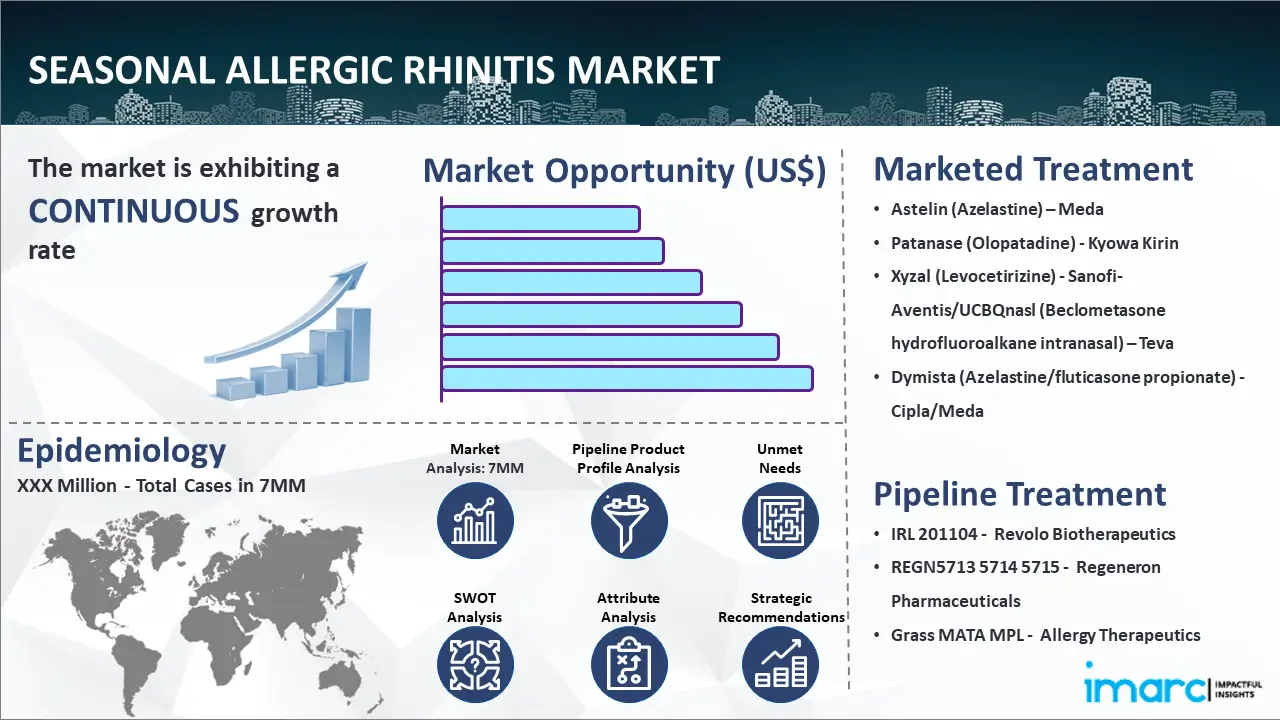
Task: Click the shortest bar in Market Opportunity chart
Action: (540, 218)
